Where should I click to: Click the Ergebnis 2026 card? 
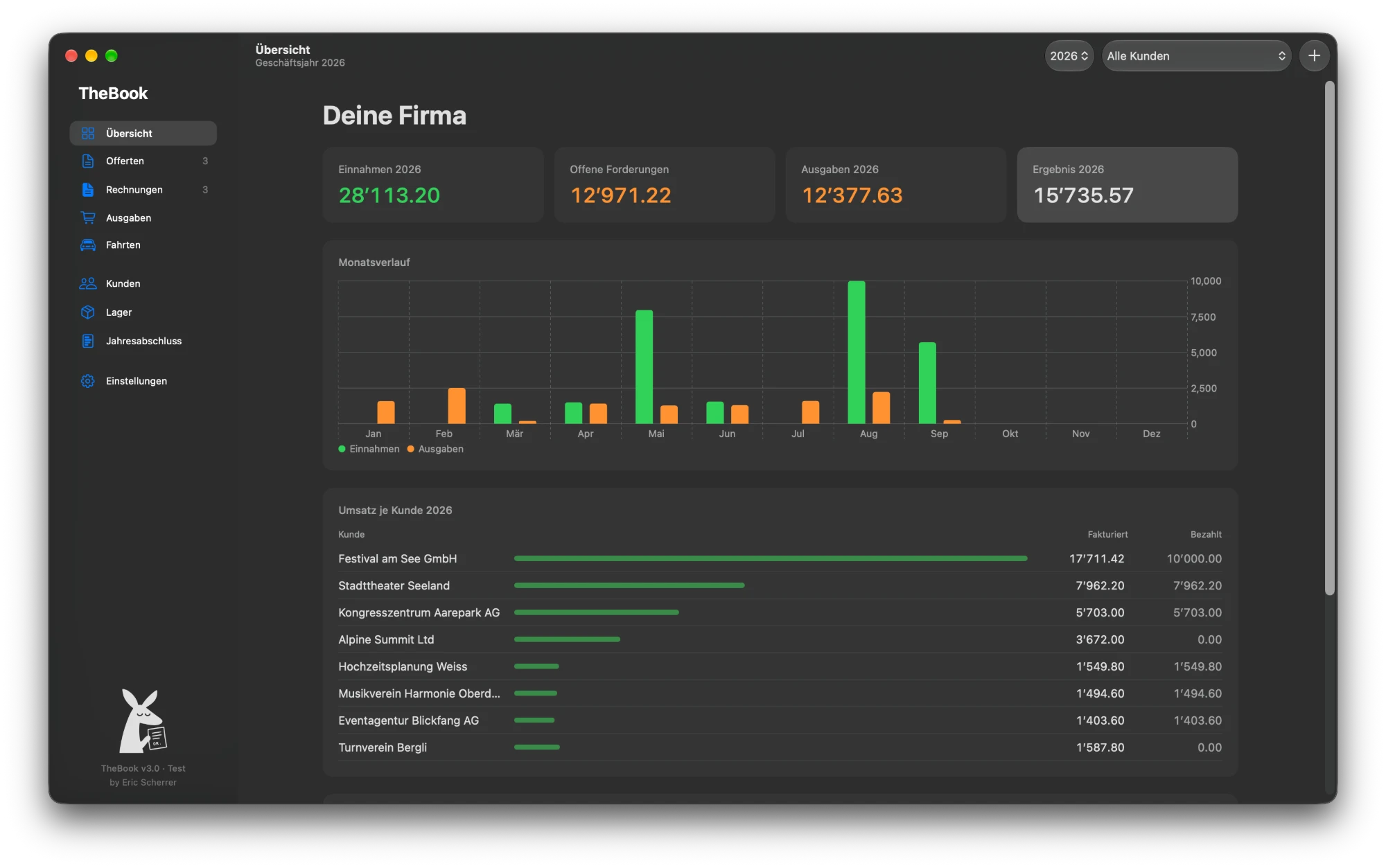(x=1128, y=184)
